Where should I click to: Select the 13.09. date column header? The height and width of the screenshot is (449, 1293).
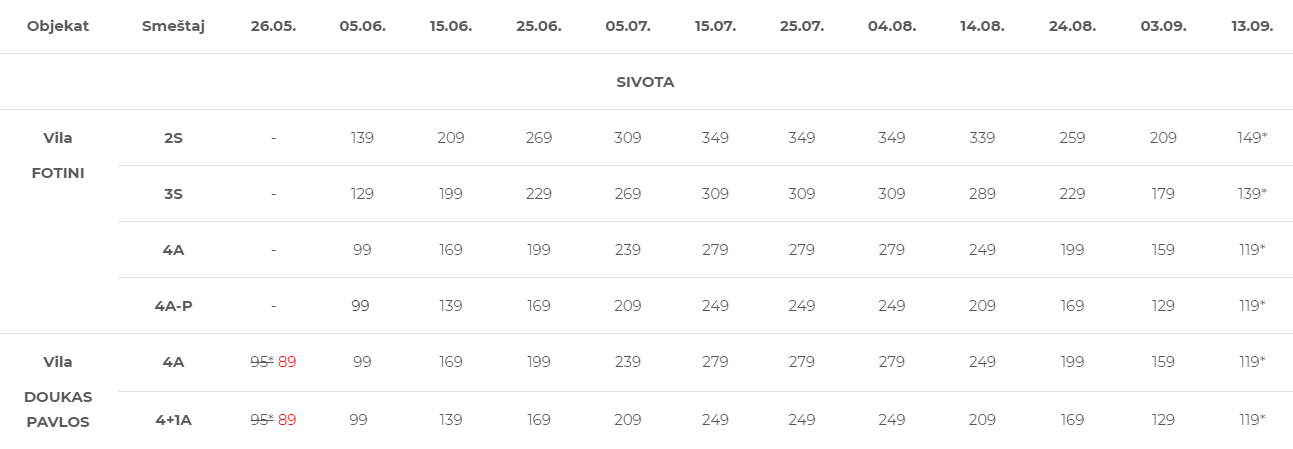(1252, 26)
